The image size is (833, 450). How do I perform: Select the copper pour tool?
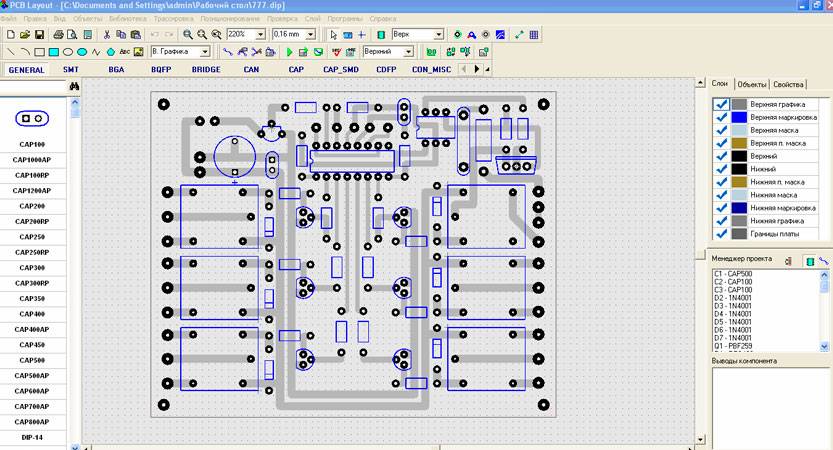500,35
